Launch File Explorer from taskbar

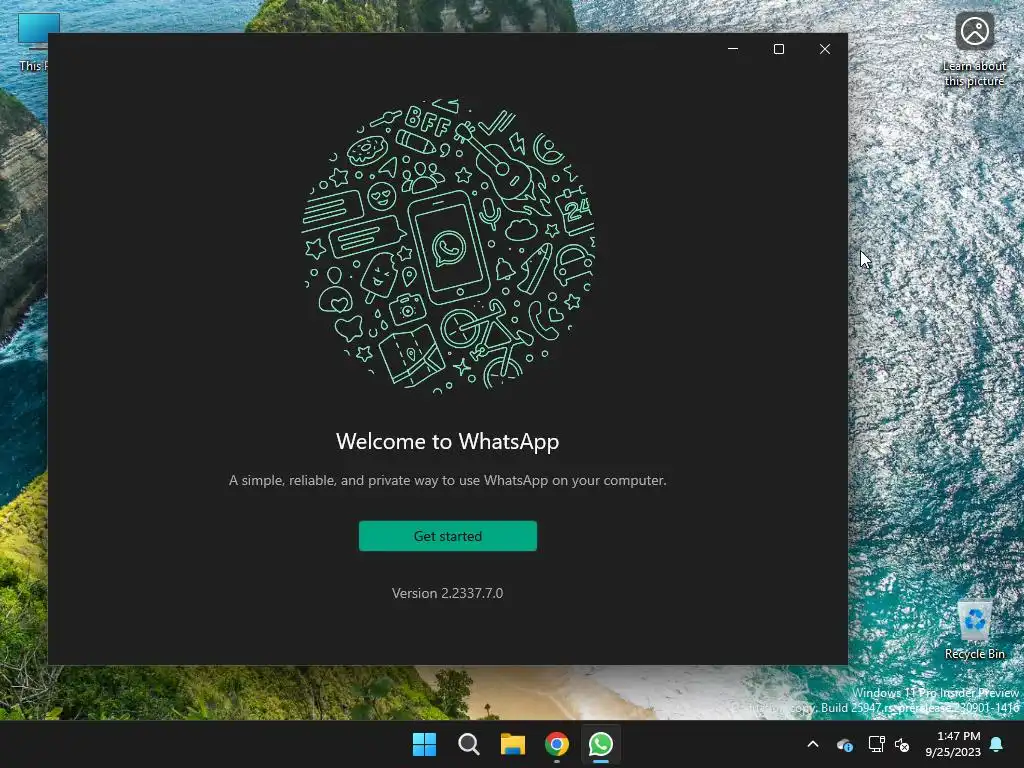(x=513, y=744)
